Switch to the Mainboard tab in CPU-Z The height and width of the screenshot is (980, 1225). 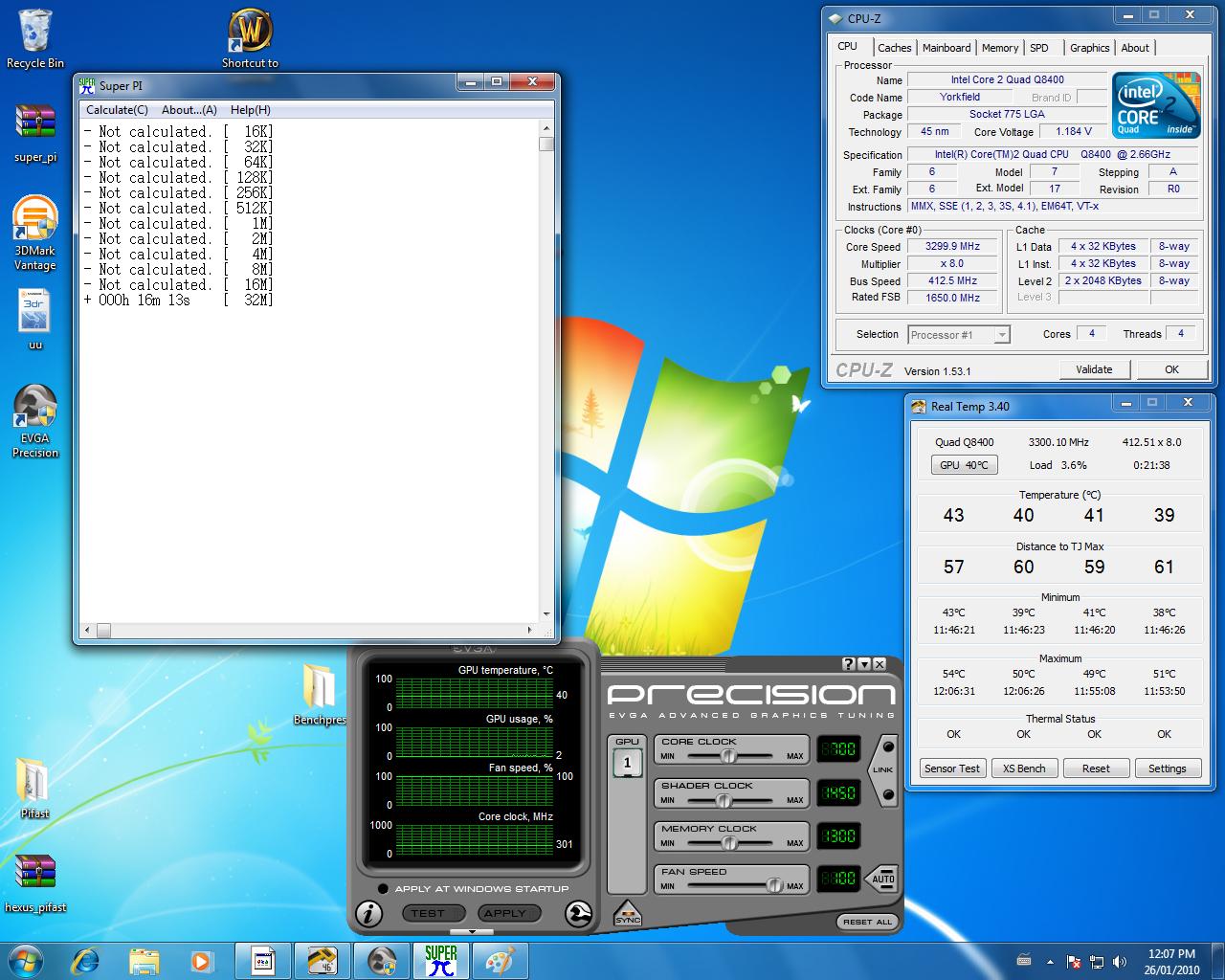click(x=947, y=48)
